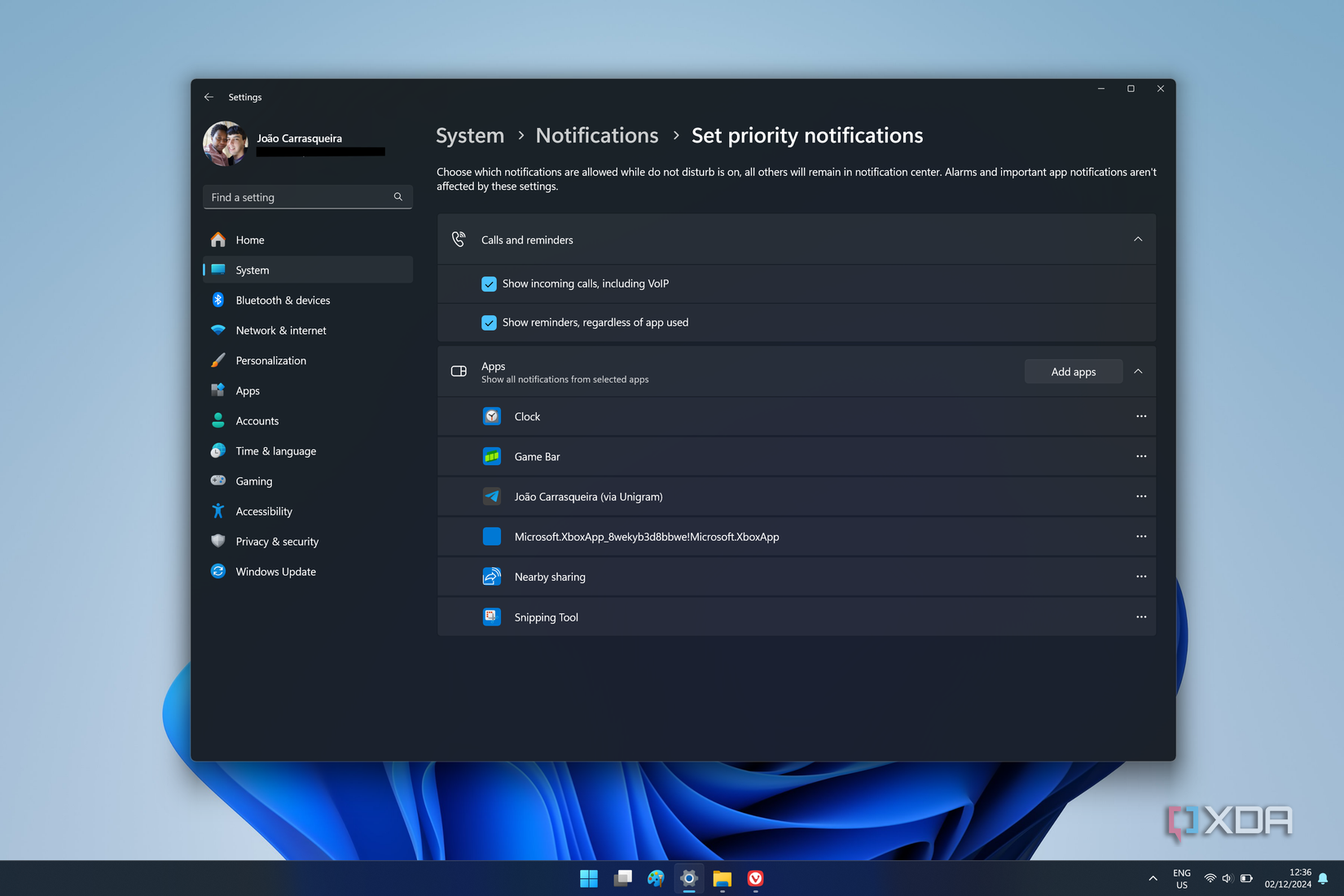1344x896 pixels.
Task: Click the Personalization paintbrush icon
Action: click(x=217, y=360)
